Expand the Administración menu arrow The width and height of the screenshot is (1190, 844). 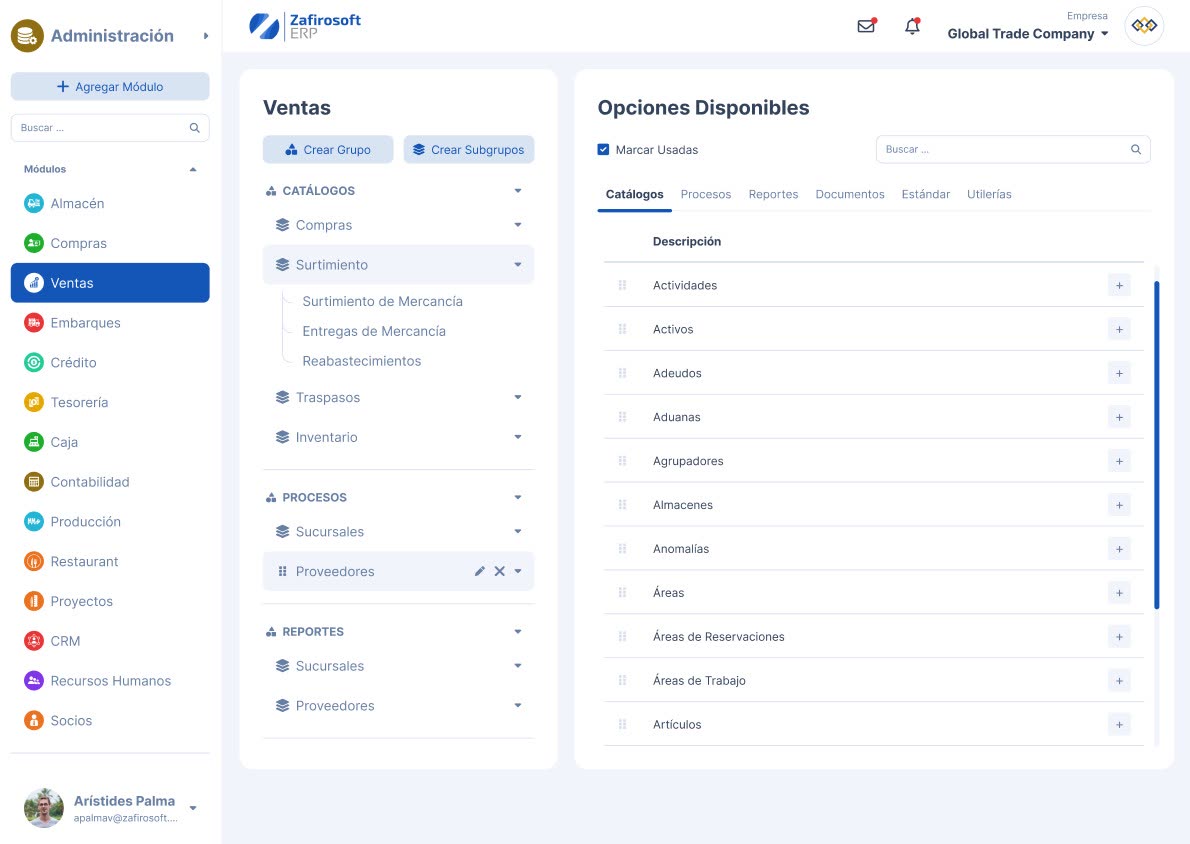[206, 36]
